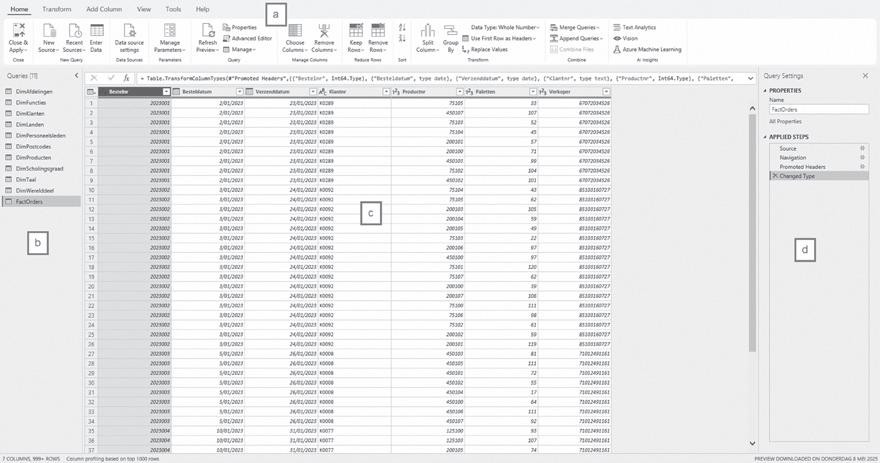Open Use First Row as Headers dropdown
Image resolution: width=880 pixels, height=463 pixels.
(499, 38)
